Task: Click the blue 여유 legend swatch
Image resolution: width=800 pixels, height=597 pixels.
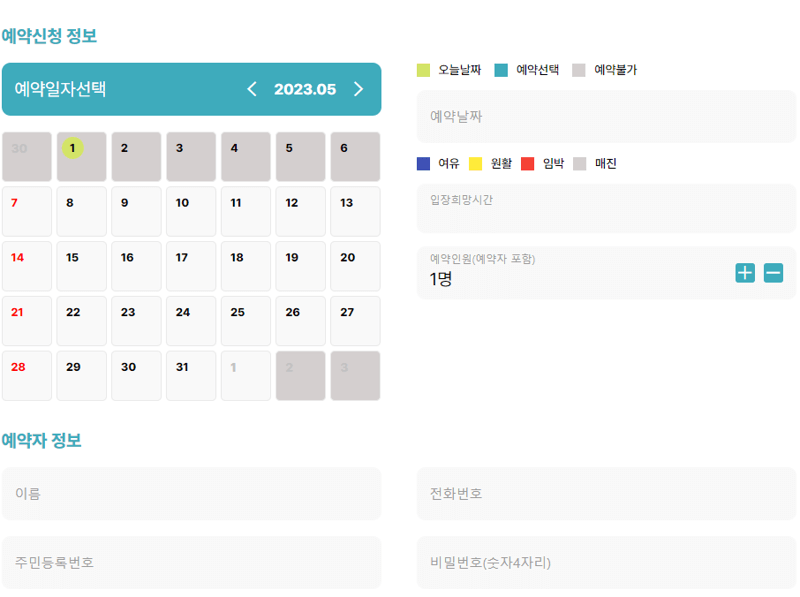Action: [425, 163]
